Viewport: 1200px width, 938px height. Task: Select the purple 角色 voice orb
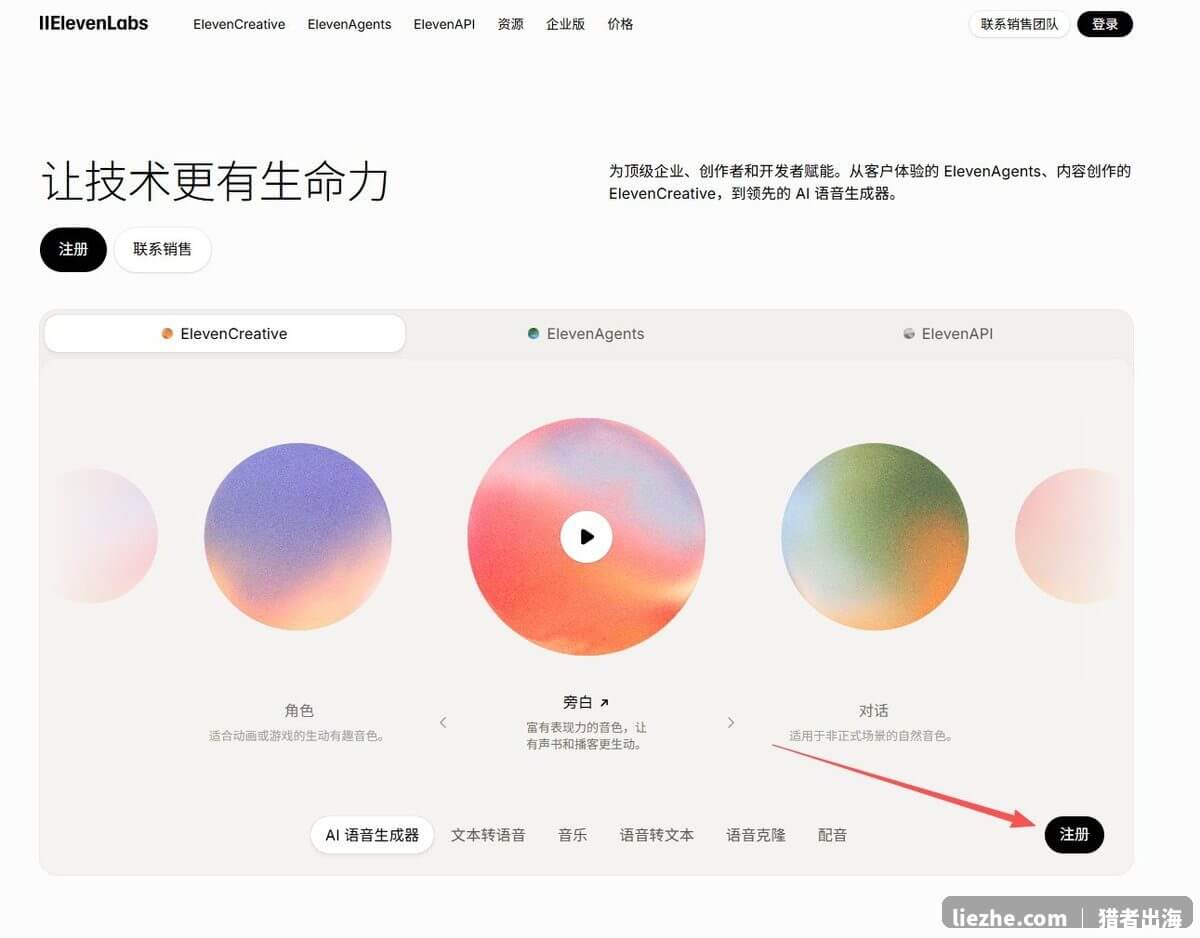click(x=298, y=536)
